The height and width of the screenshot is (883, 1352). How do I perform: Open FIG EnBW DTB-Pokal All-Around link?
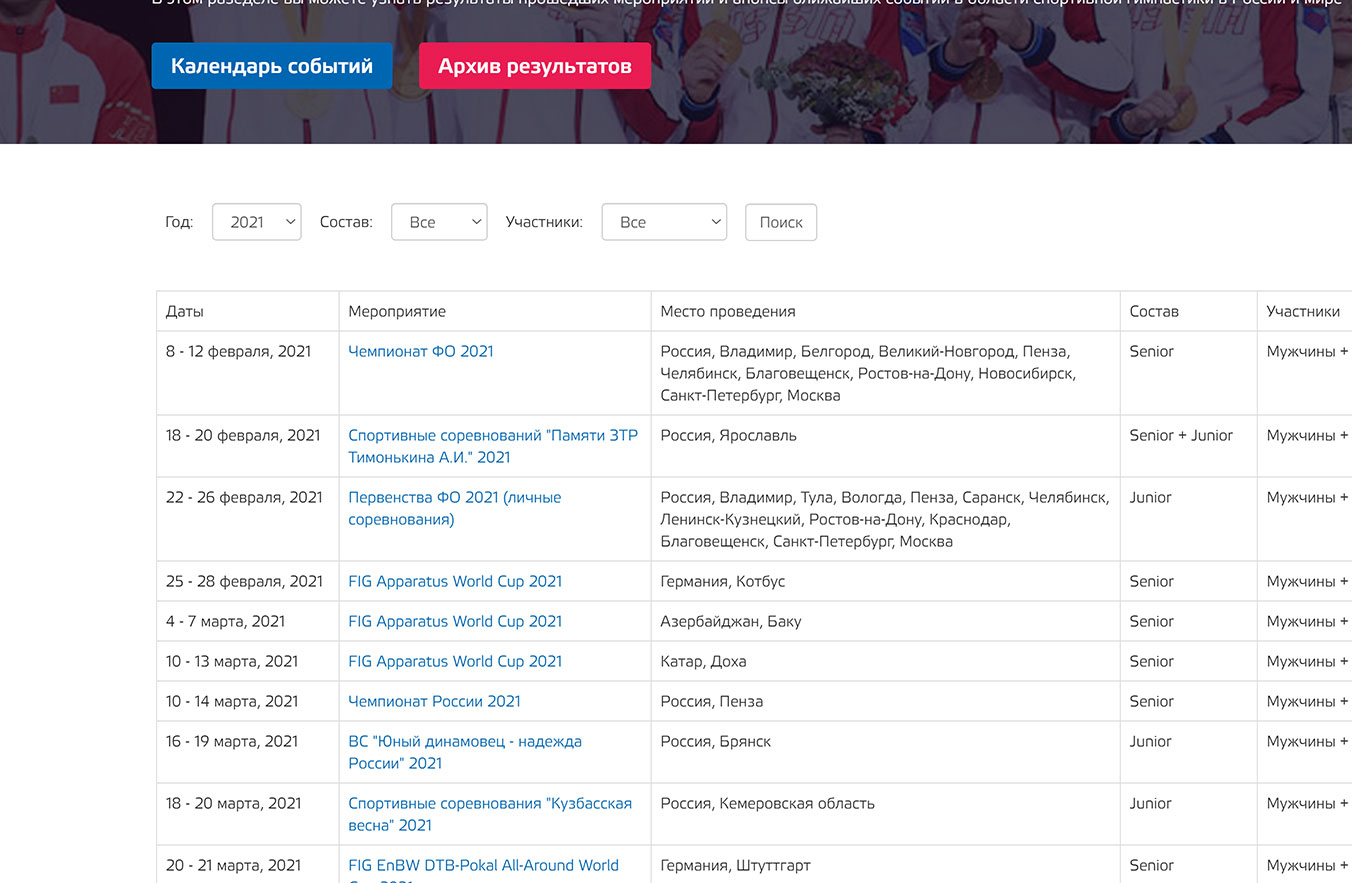pyautogui.click(x=483, y=865)
